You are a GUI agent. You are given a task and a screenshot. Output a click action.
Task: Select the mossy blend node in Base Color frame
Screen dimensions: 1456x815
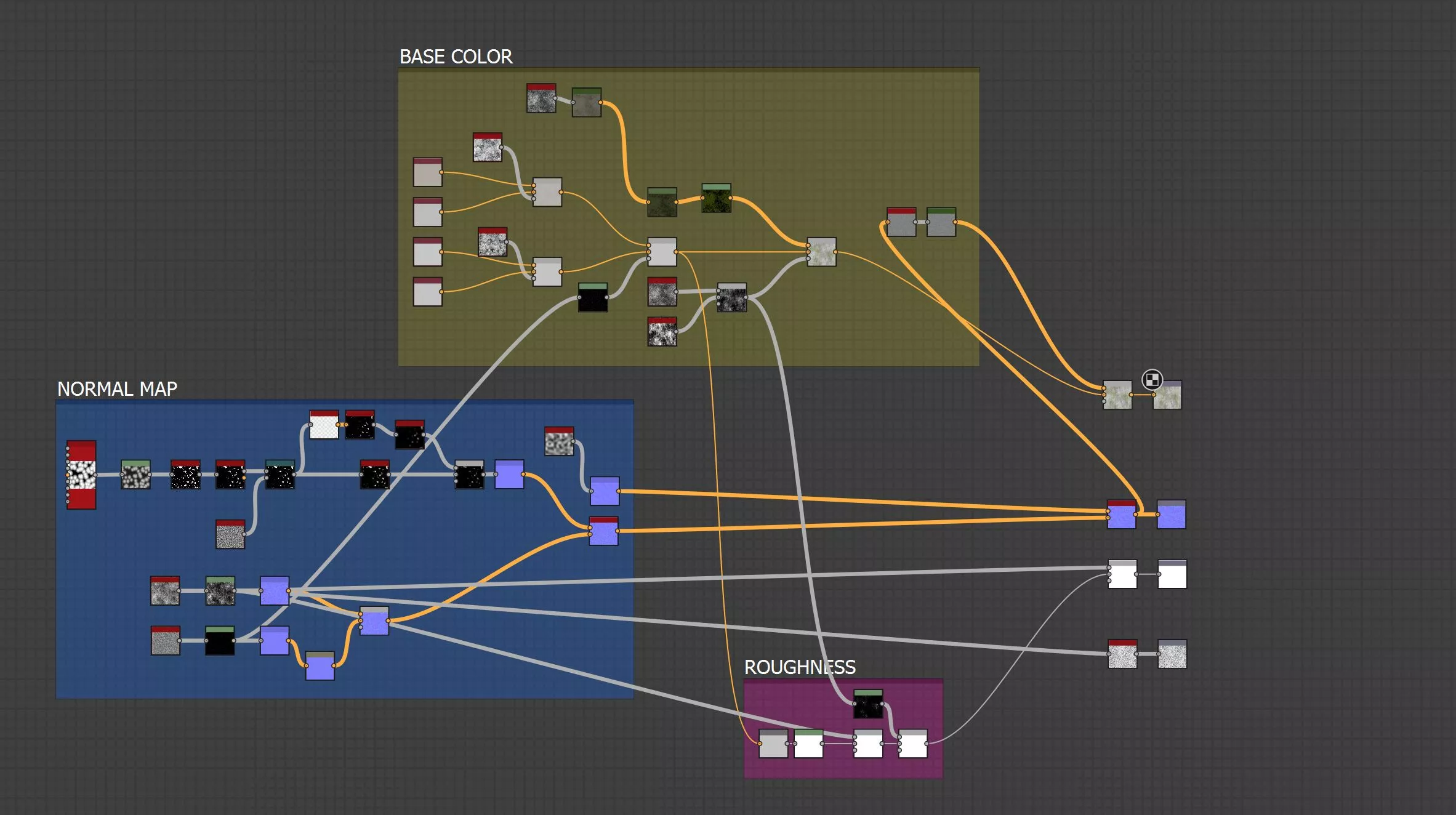821,252
